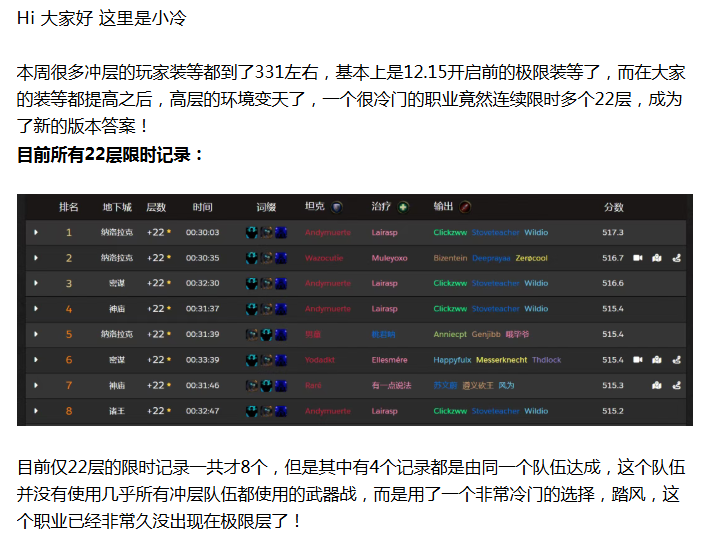Click the green healer plus icon in header
The width and height of the screenshot is (701, 538).
tap(403, 207)
